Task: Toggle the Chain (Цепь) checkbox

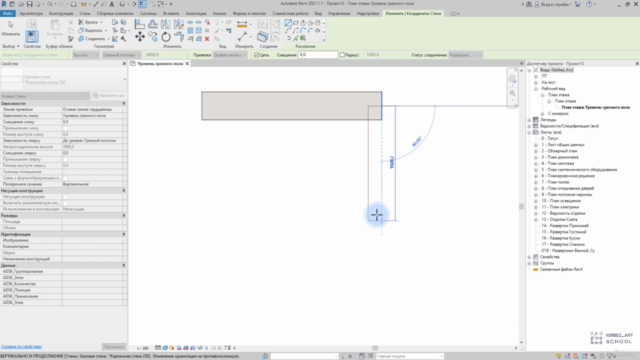Action: pos(256,55)
